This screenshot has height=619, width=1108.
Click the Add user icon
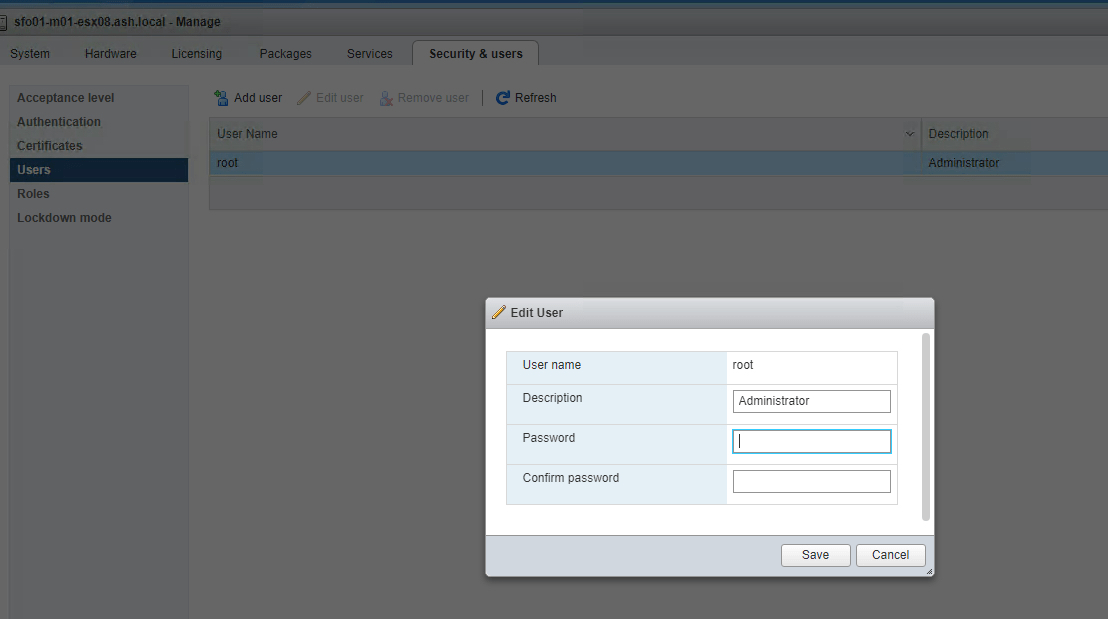[x=220, y=97]
